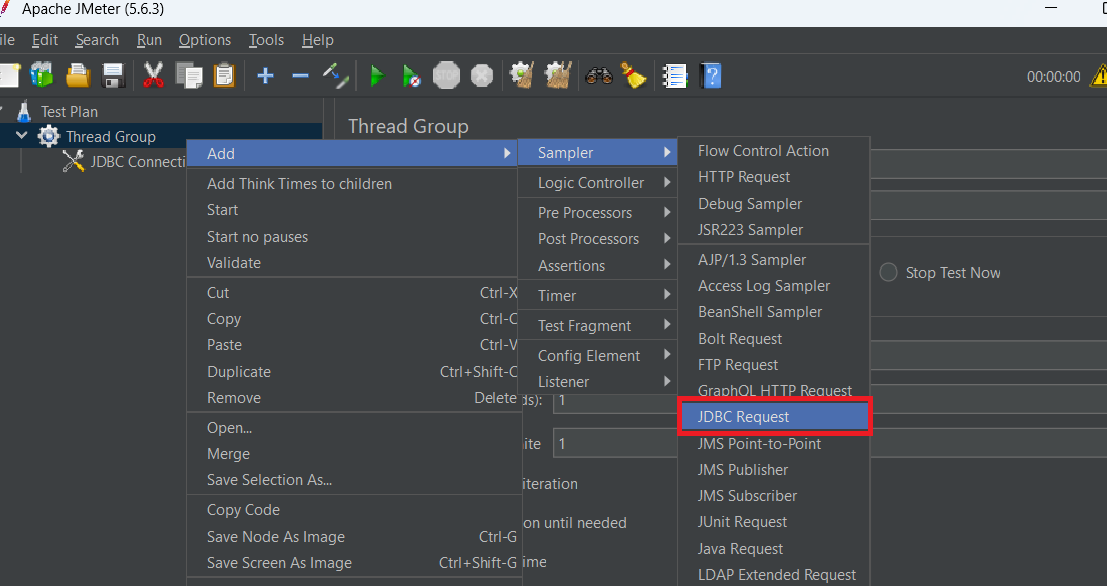Click Duplicate in context menu

tap(354, 371)
